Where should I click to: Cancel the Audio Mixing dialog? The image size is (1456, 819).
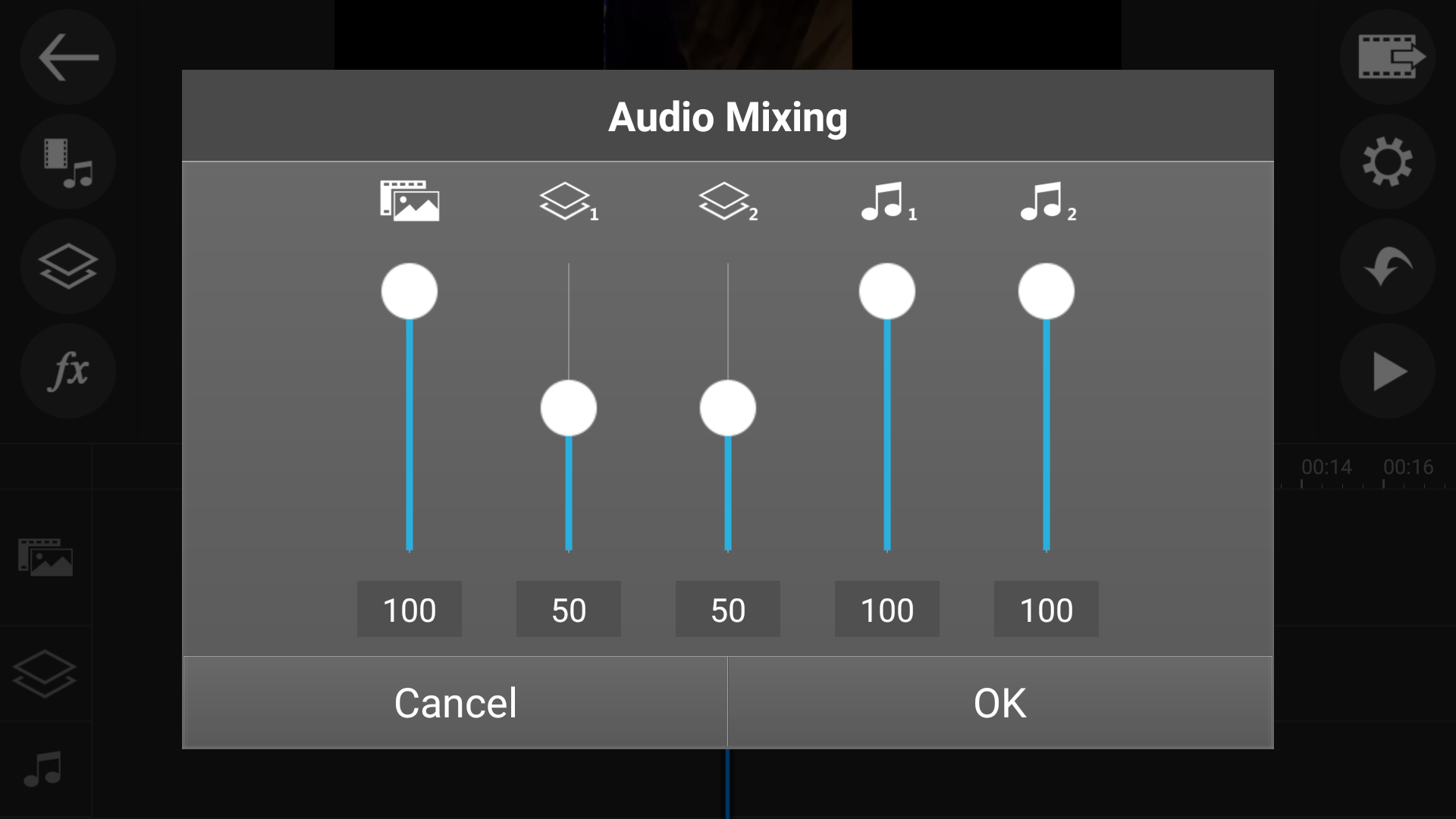click(453, 701)
